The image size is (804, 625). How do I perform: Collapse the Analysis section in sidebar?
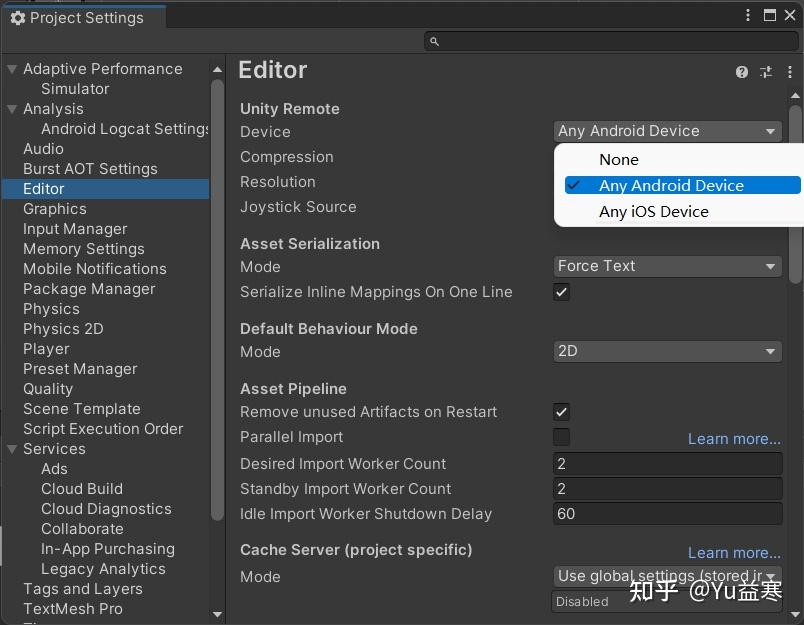point(10,109)
